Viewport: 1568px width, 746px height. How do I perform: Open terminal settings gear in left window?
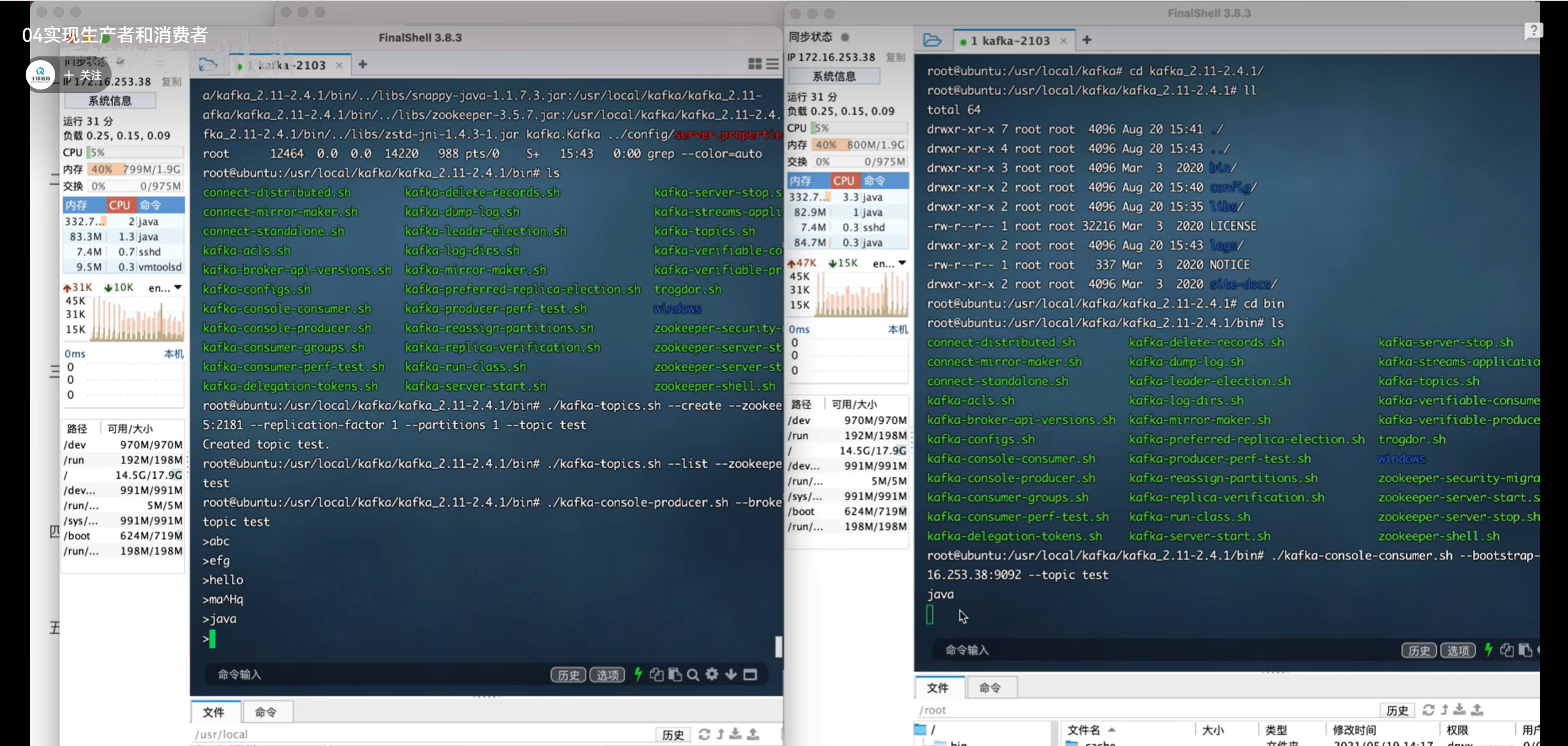(712, 674)
